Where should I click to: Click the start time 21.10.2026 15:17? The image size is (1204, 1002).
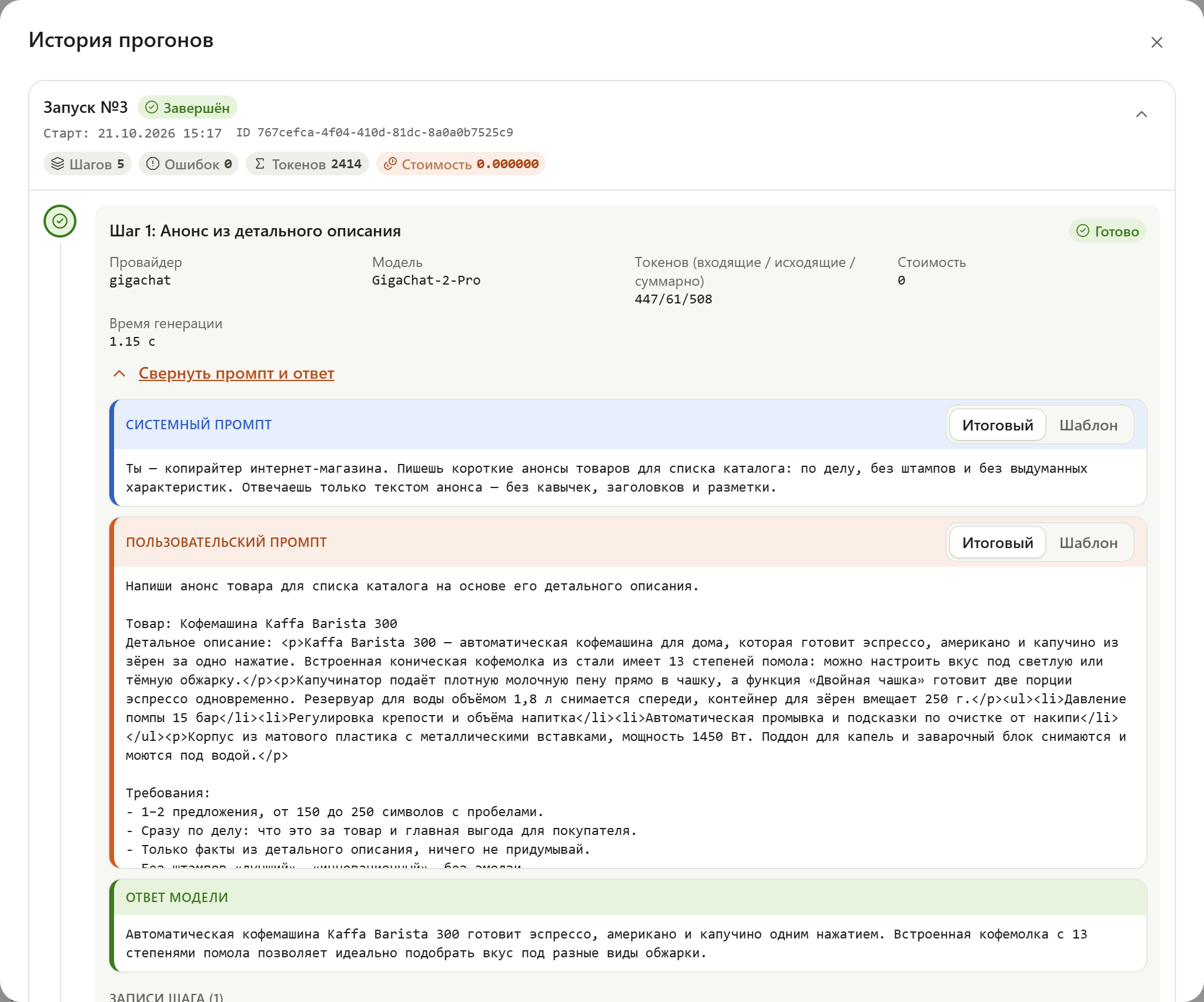[160, 133]
